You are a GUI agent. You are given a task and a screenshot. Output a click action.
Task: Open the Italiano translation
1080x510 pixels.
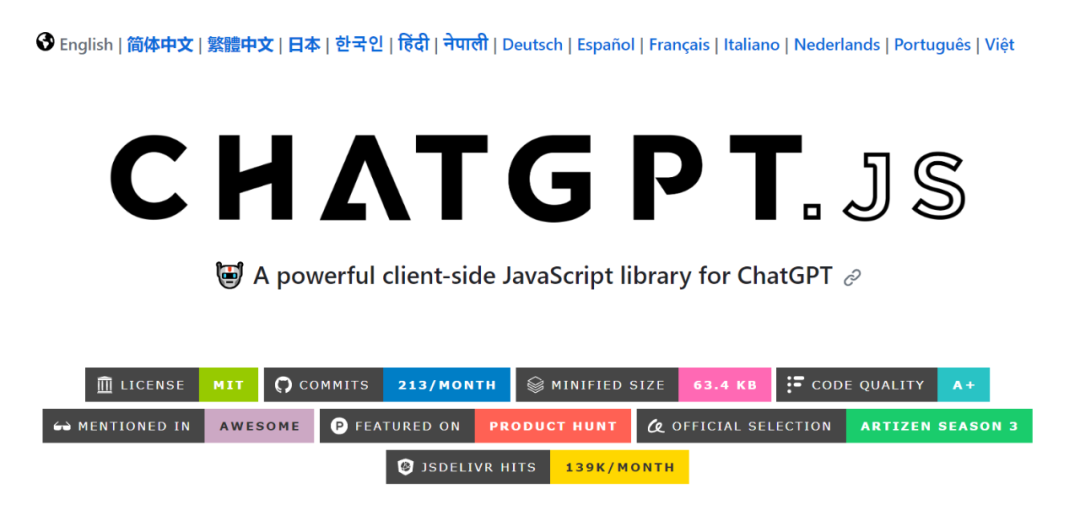[x=751, y=45]
